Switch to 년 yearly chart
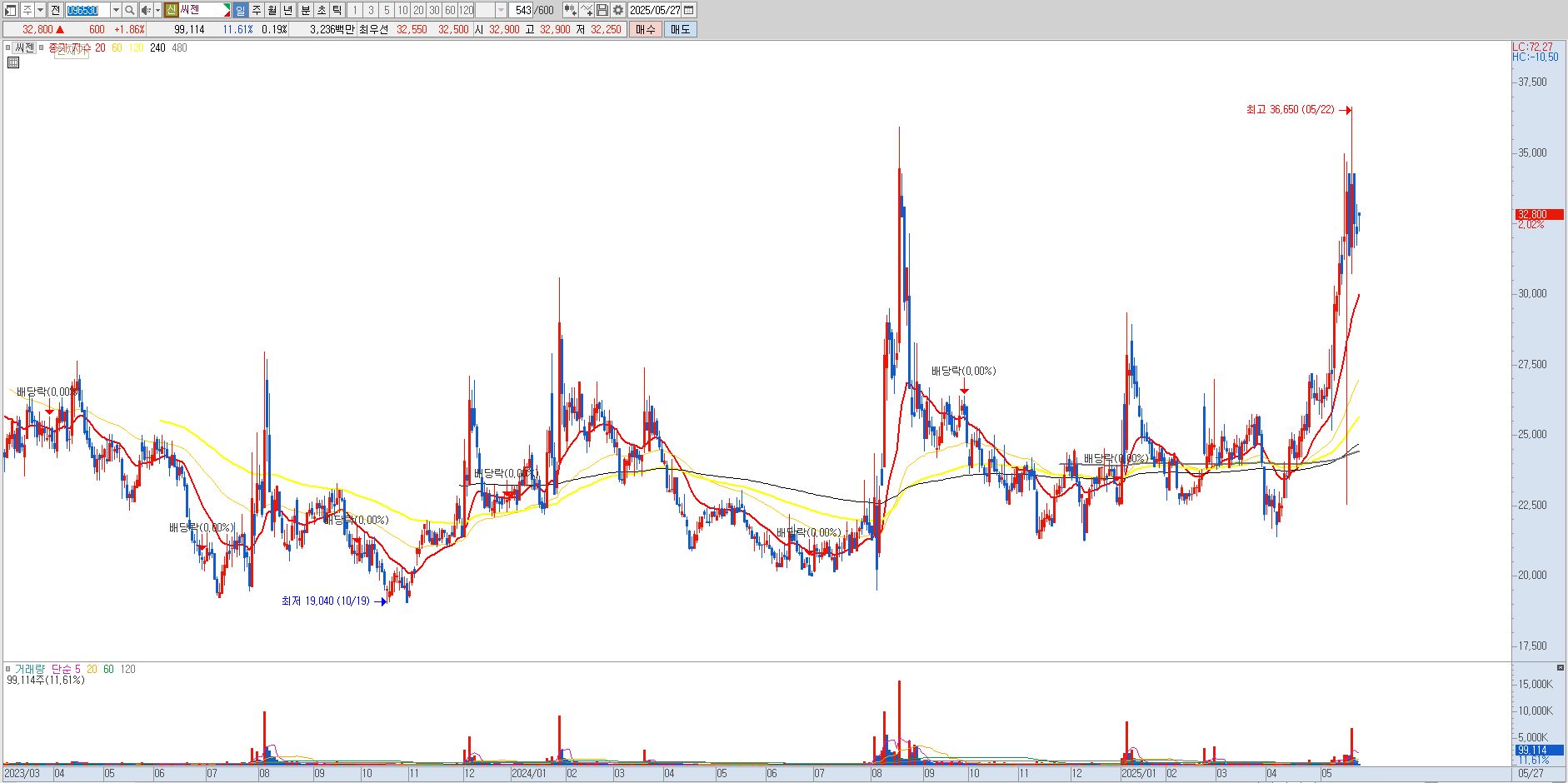 pos(288,10)
